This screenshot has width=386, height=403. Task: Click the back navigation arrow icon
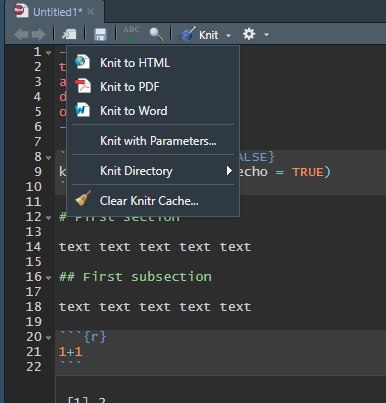click(21, 35)
